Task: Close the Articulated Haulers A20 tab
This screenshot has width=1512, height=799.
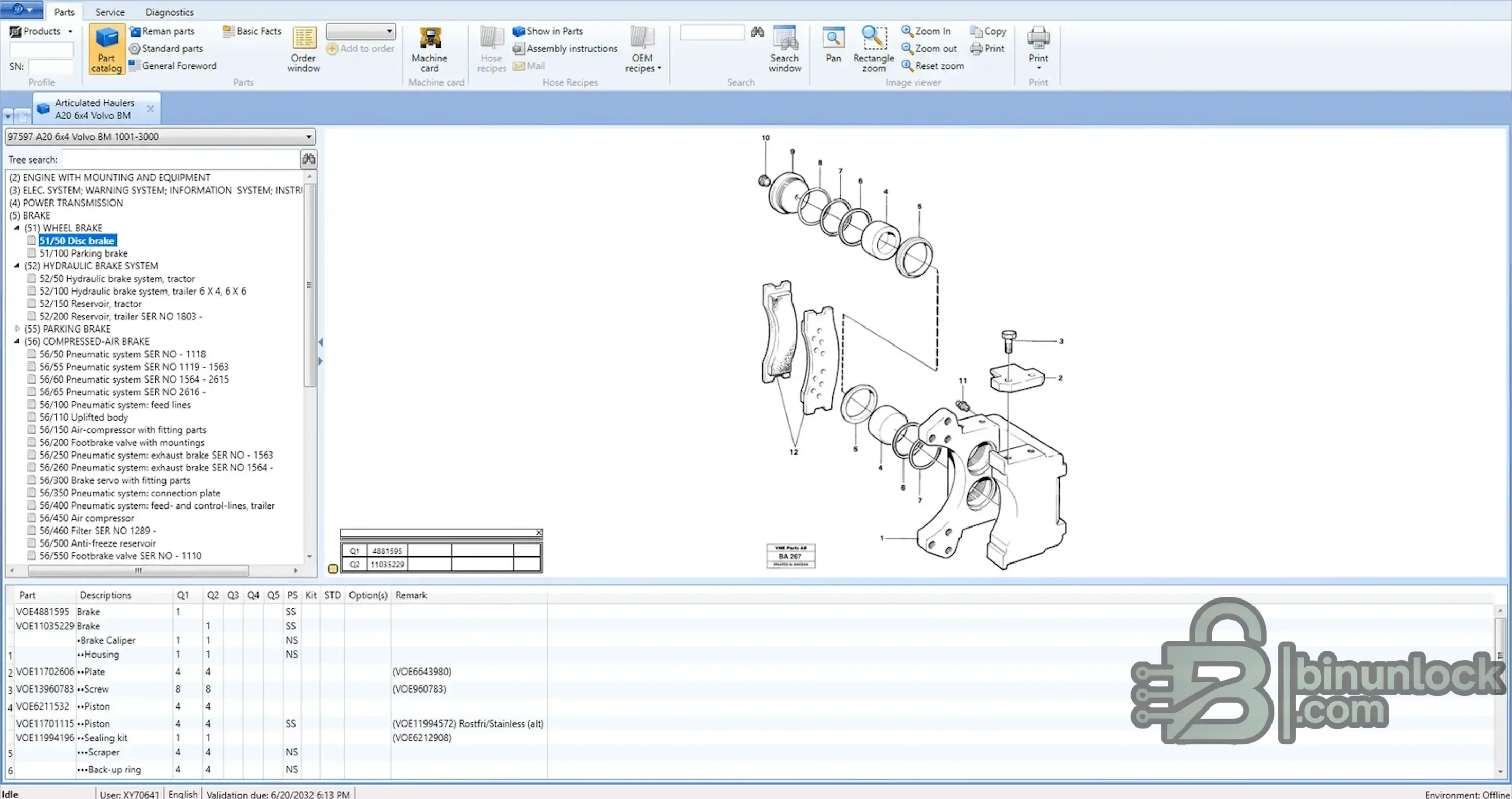Action: coord(150,108)
